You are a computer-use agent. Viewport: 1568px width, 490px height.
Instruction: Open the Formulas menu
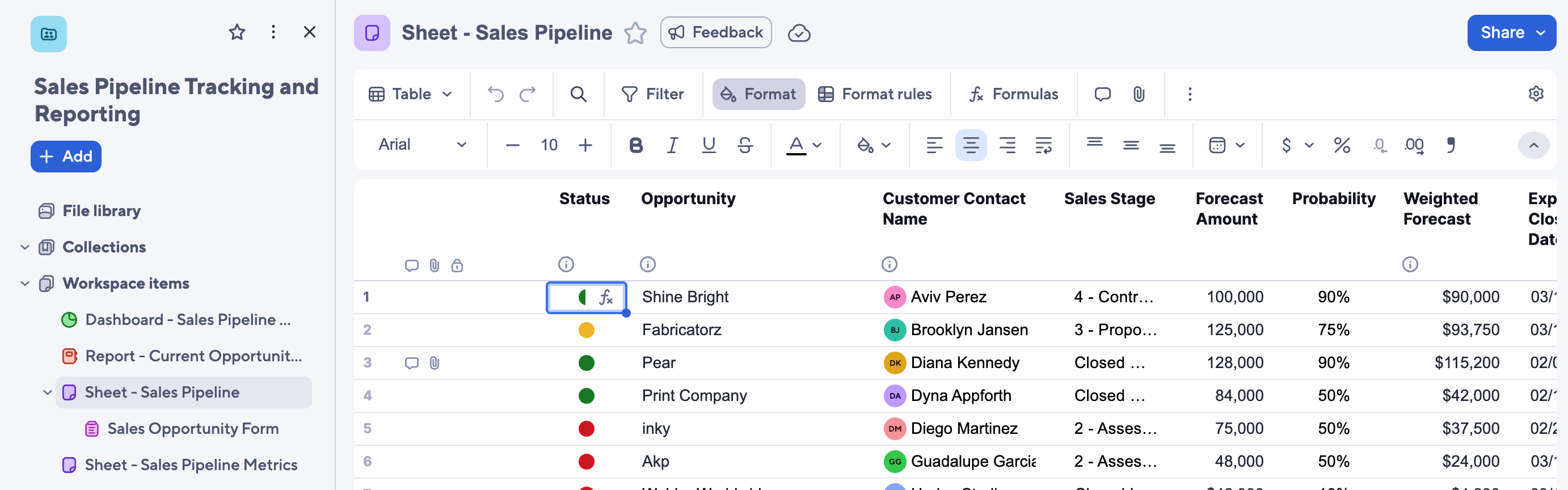[x=1014, y=94]
